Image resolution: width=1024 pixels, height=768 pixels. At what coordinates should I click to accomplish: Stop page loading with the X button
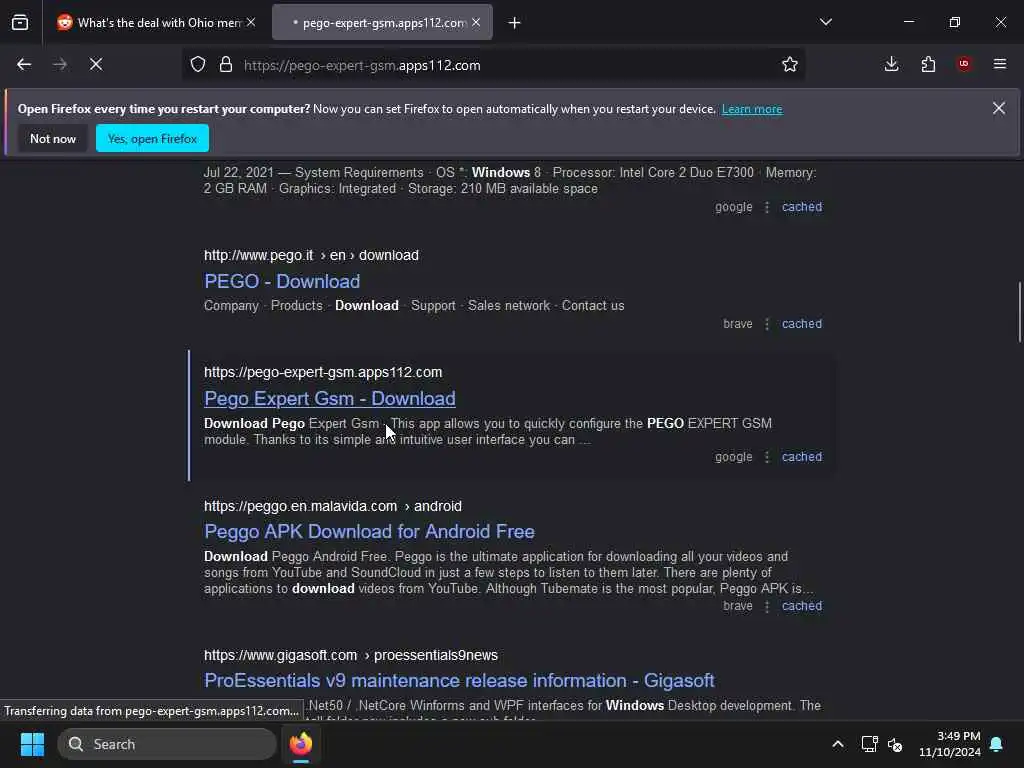coord(96,65)
